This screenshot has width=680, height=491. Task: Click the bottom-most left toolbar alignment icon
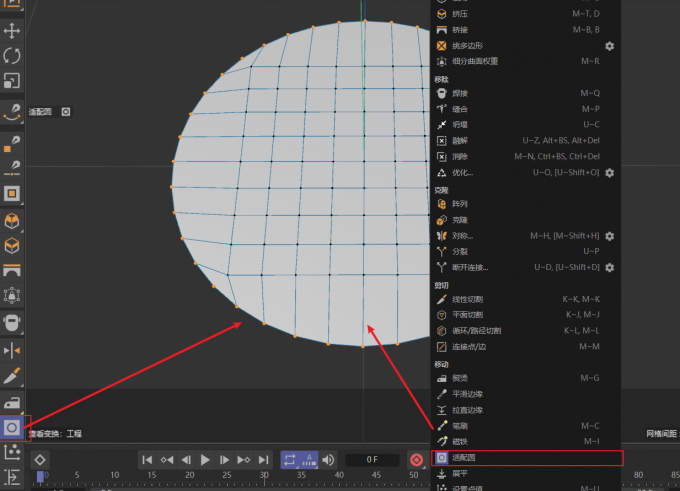(x=12, y=478)
